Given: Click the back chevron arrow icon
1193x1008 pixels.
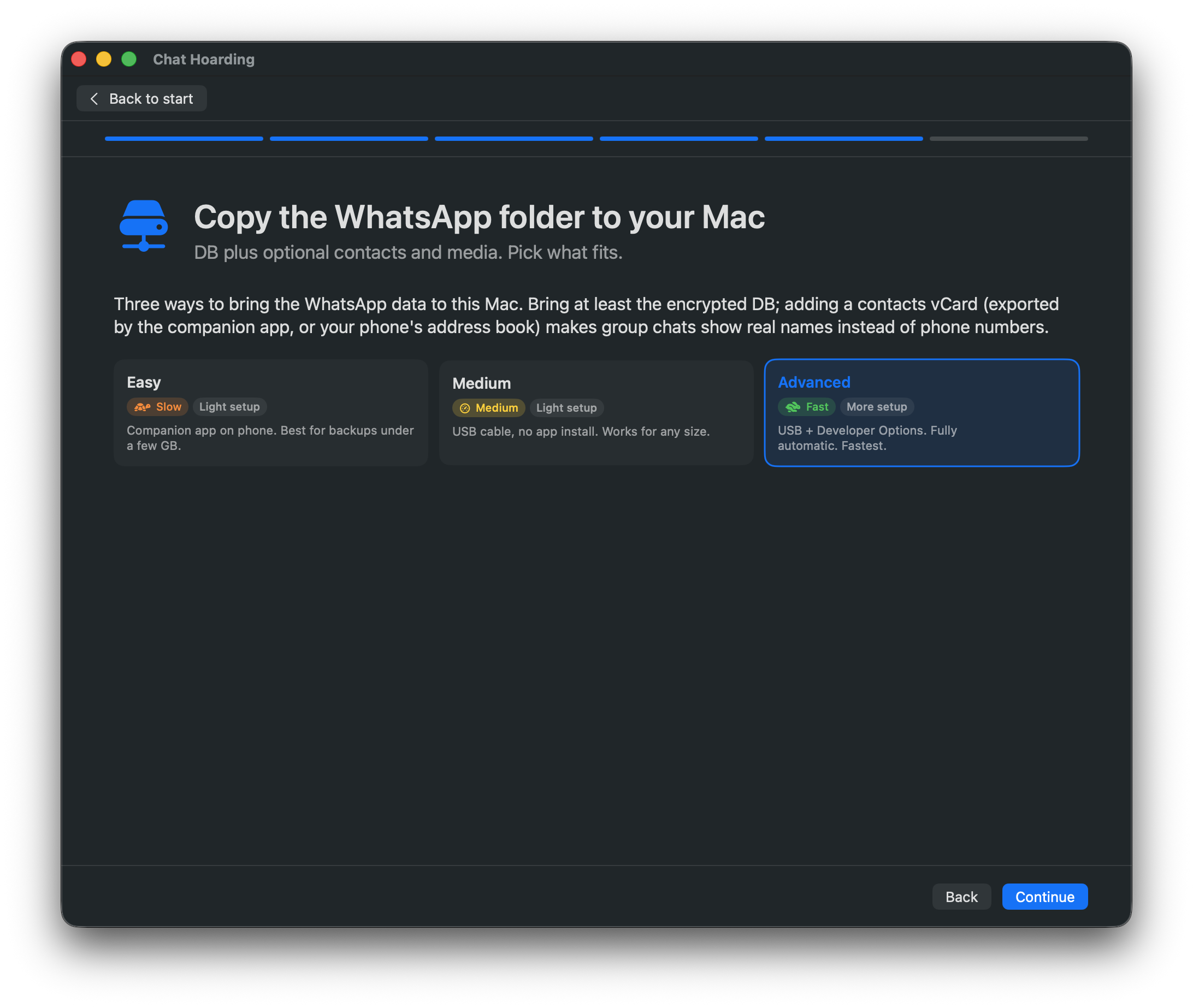Looking at the screenshot, I should [95, 98].
